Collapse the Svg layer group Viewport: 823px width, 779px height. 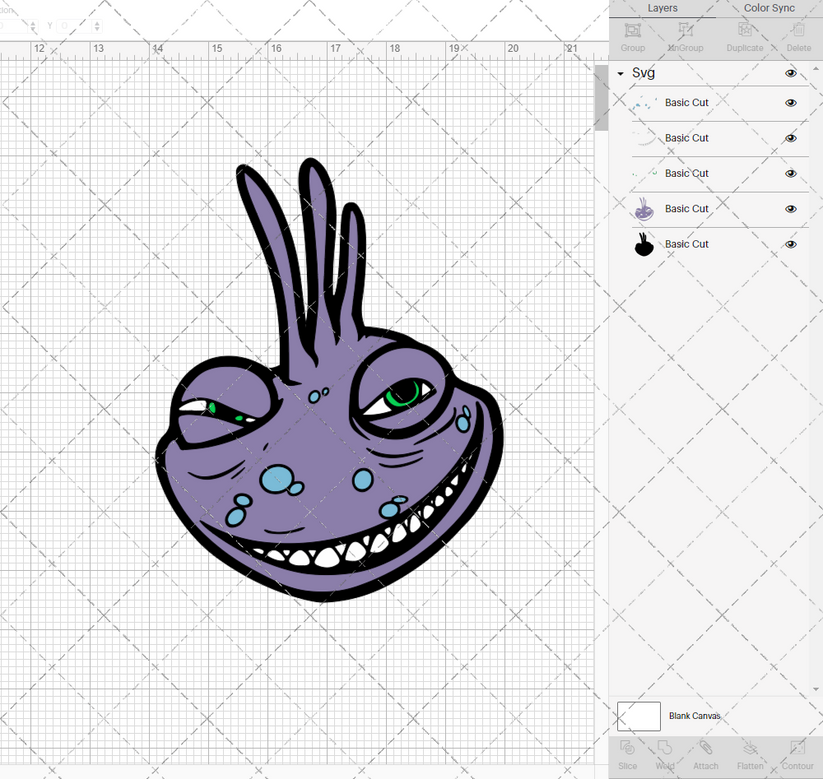point(620,73)
